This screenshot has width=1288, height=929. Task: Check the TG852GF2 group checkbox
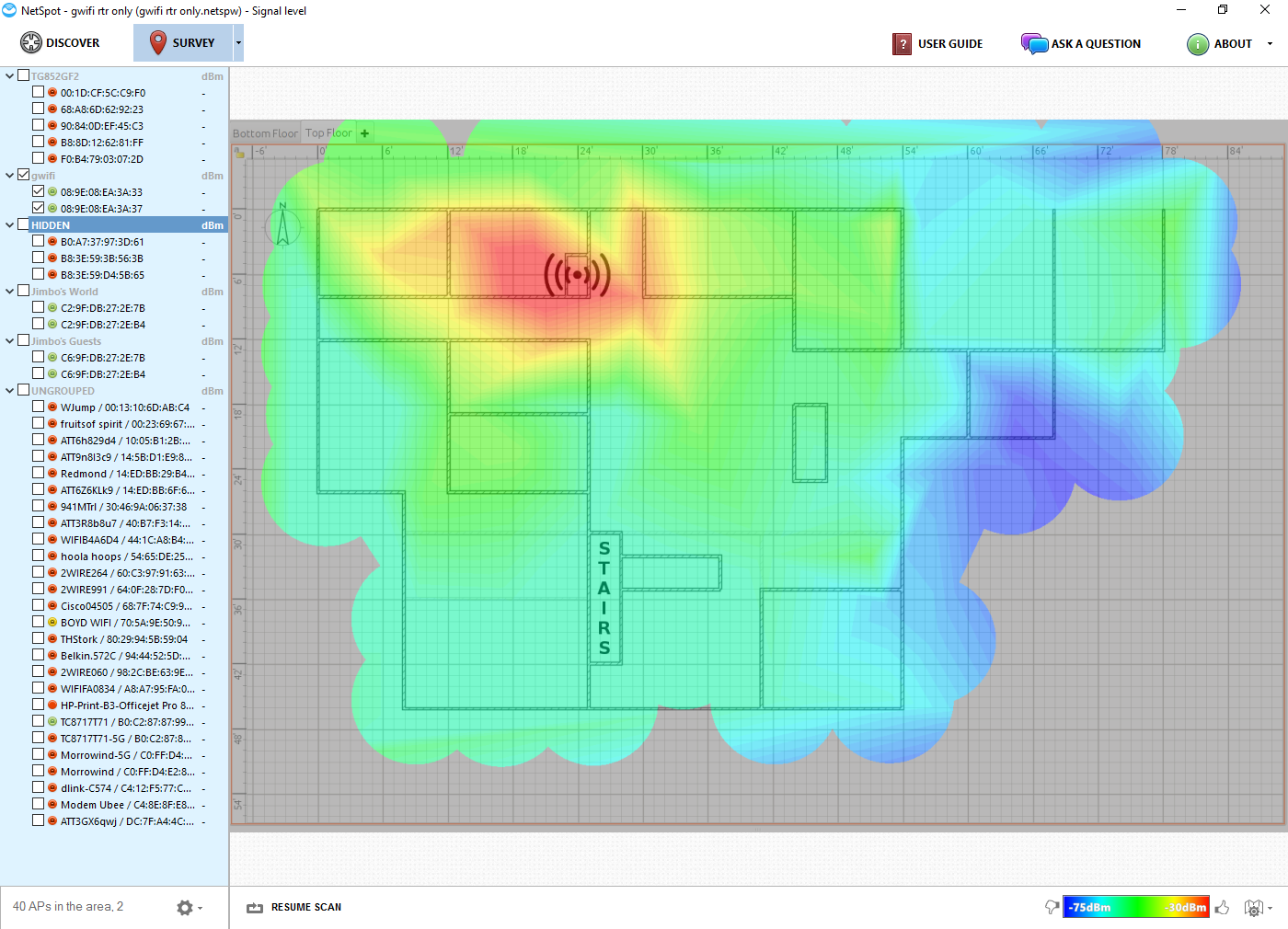24,75
